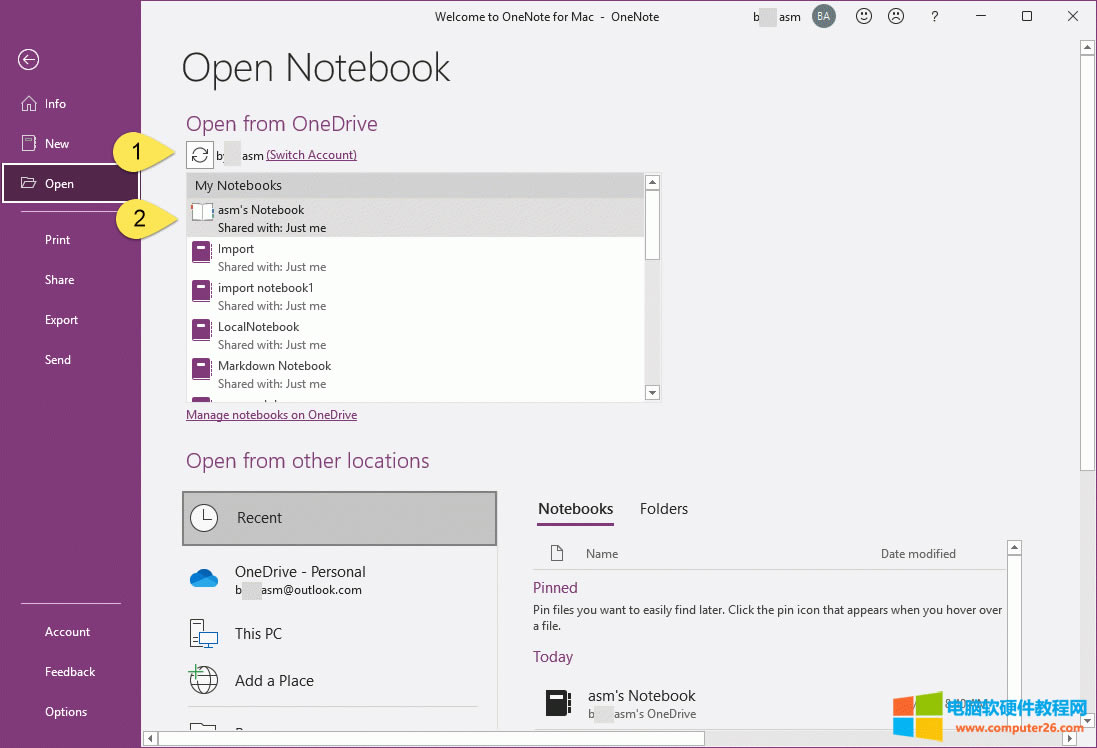Click the Help question mark icon
The image size is (1097, 748).
tap(934, 16)
